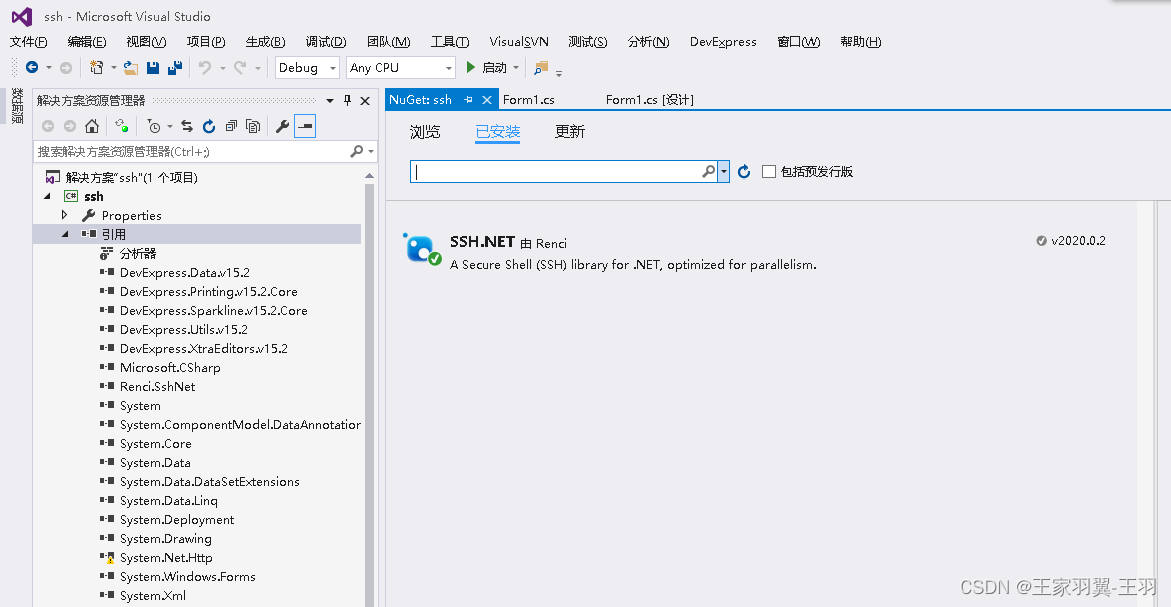Click the Refresh icon in Solution Explorer toolbar
The height and width of the screenshot is (607, 1171).
209,126
